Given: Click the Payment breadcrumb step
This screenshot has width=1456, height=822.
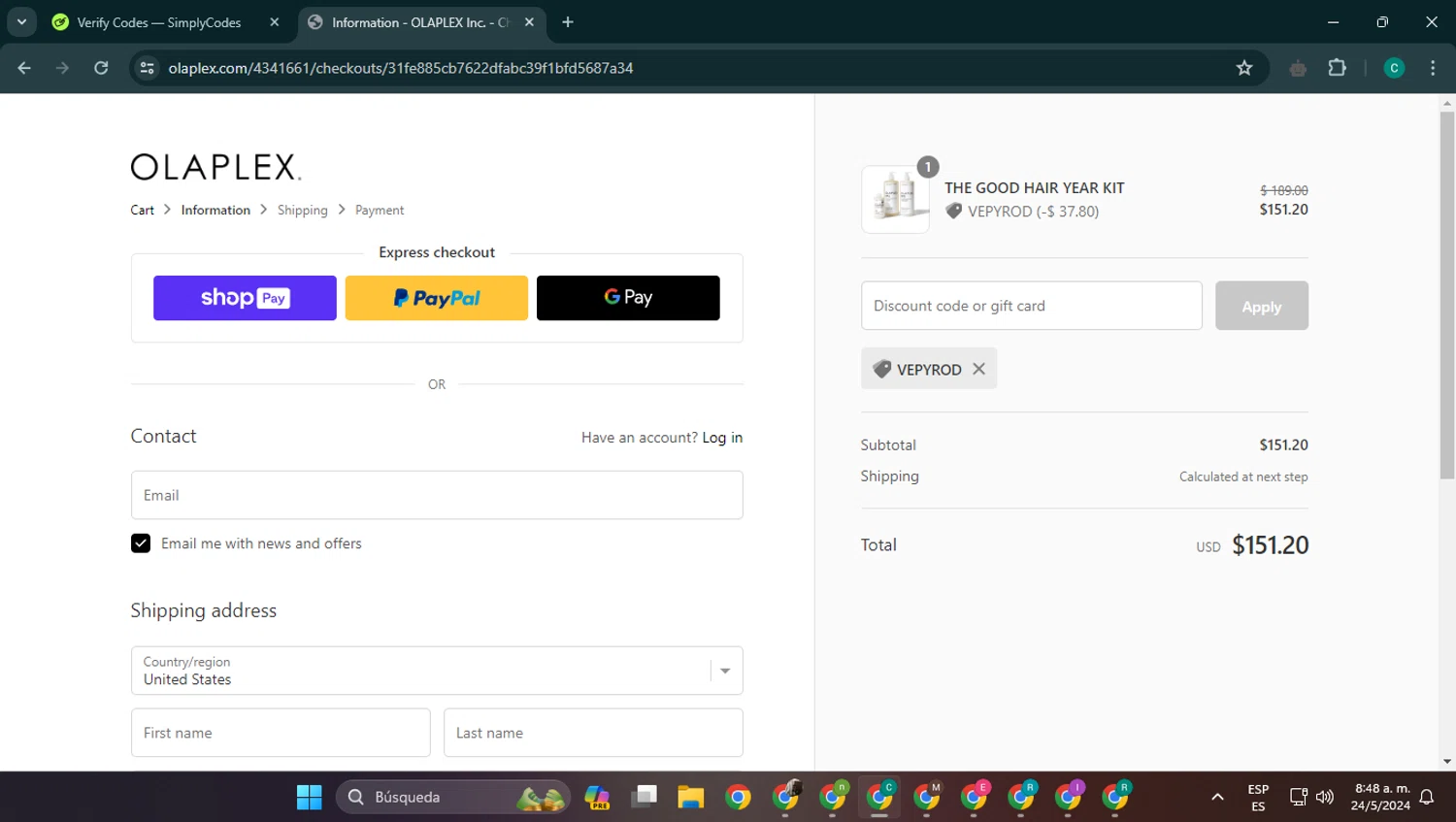Looking at the screenshot, I should coord(380,210).
